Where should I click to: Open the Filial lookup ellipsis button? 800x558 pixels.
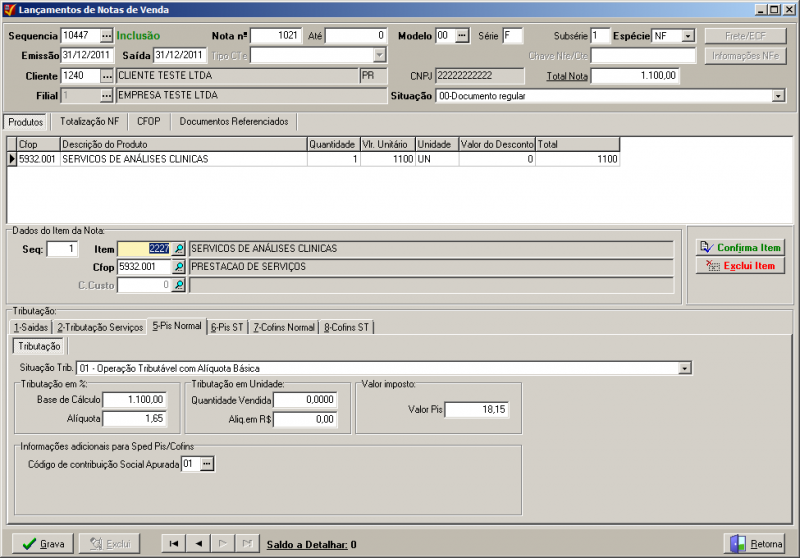pyautogui.click(x=106, y=96)
